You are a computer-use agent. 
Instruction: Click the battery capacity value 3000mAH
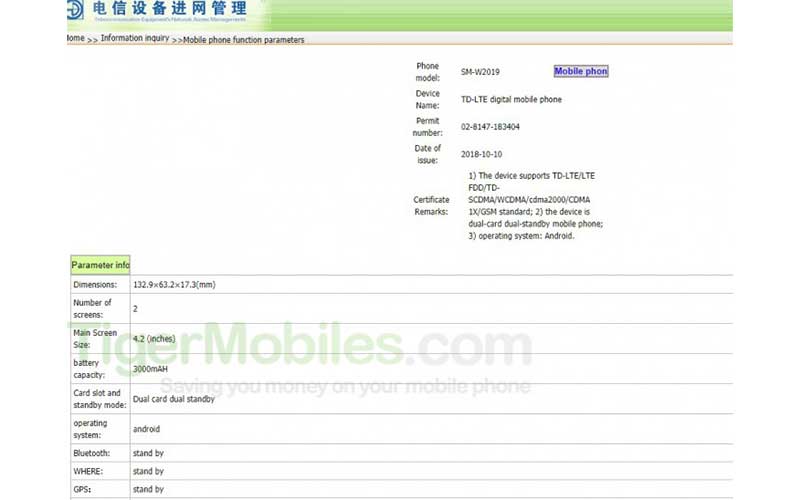(x=150, y=368)
